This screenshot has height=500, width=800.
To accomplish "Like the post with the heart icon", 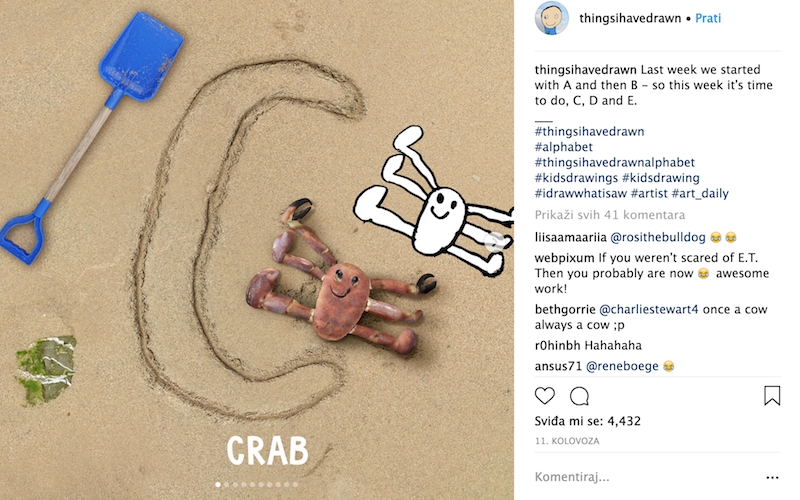I will pos(544,396).
